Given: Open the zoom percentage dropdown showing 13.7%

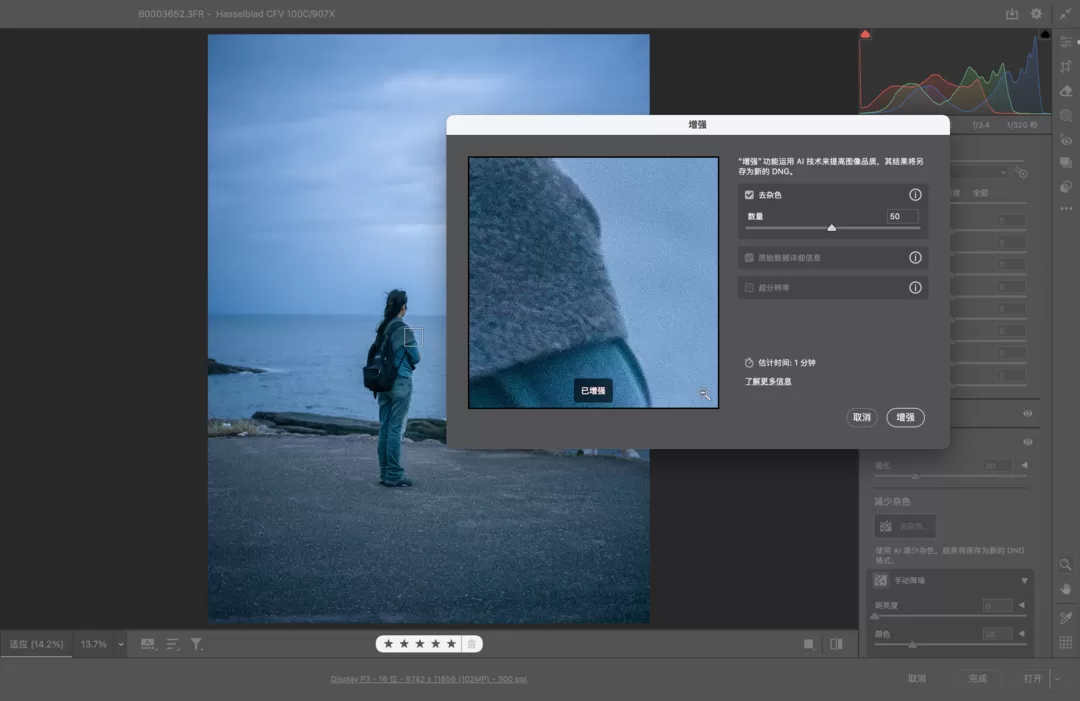Looking at the screenshot, I should tap(121, 645).
